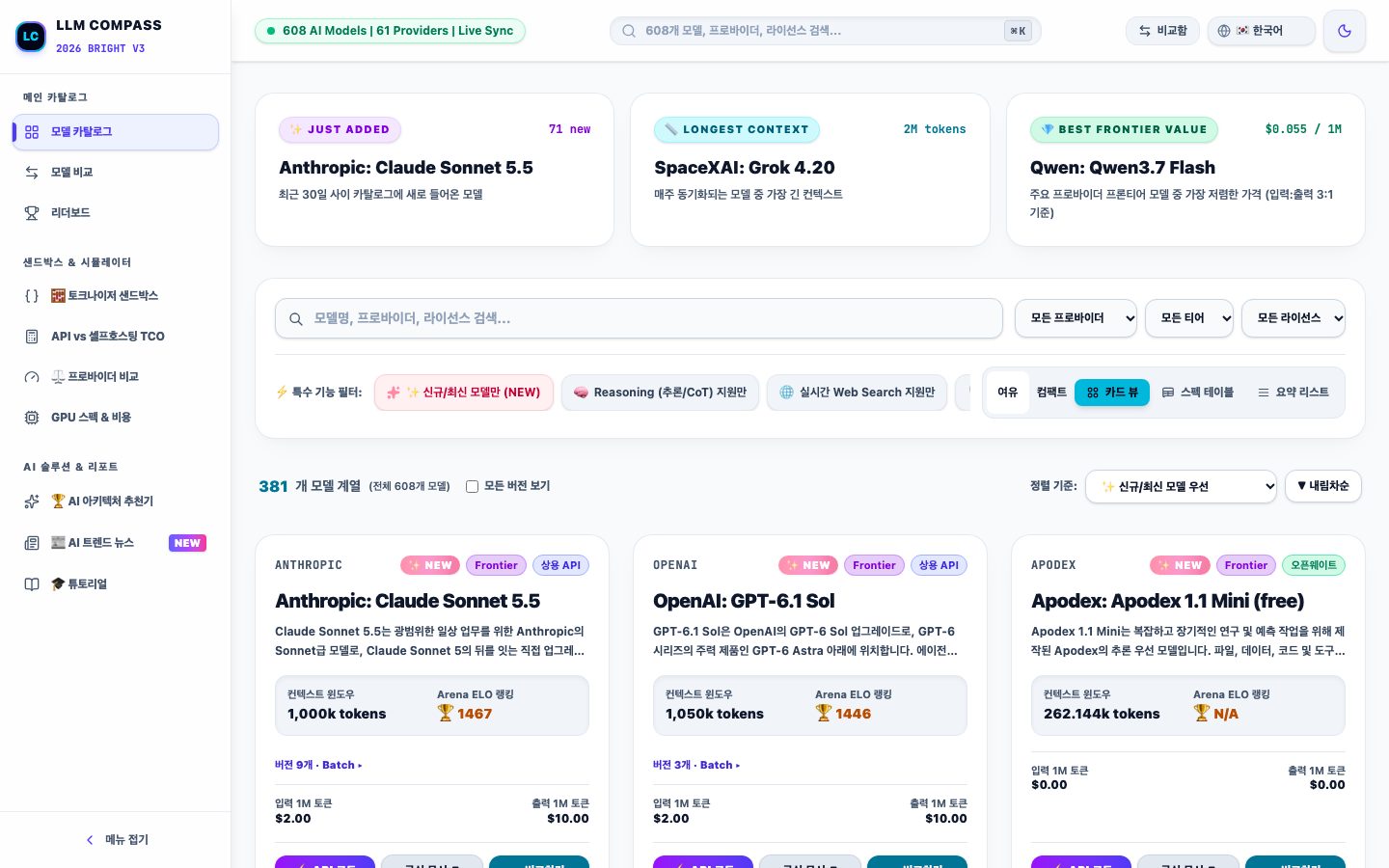Collapse the sidebar via 메뉴 접기

[116, 840]
